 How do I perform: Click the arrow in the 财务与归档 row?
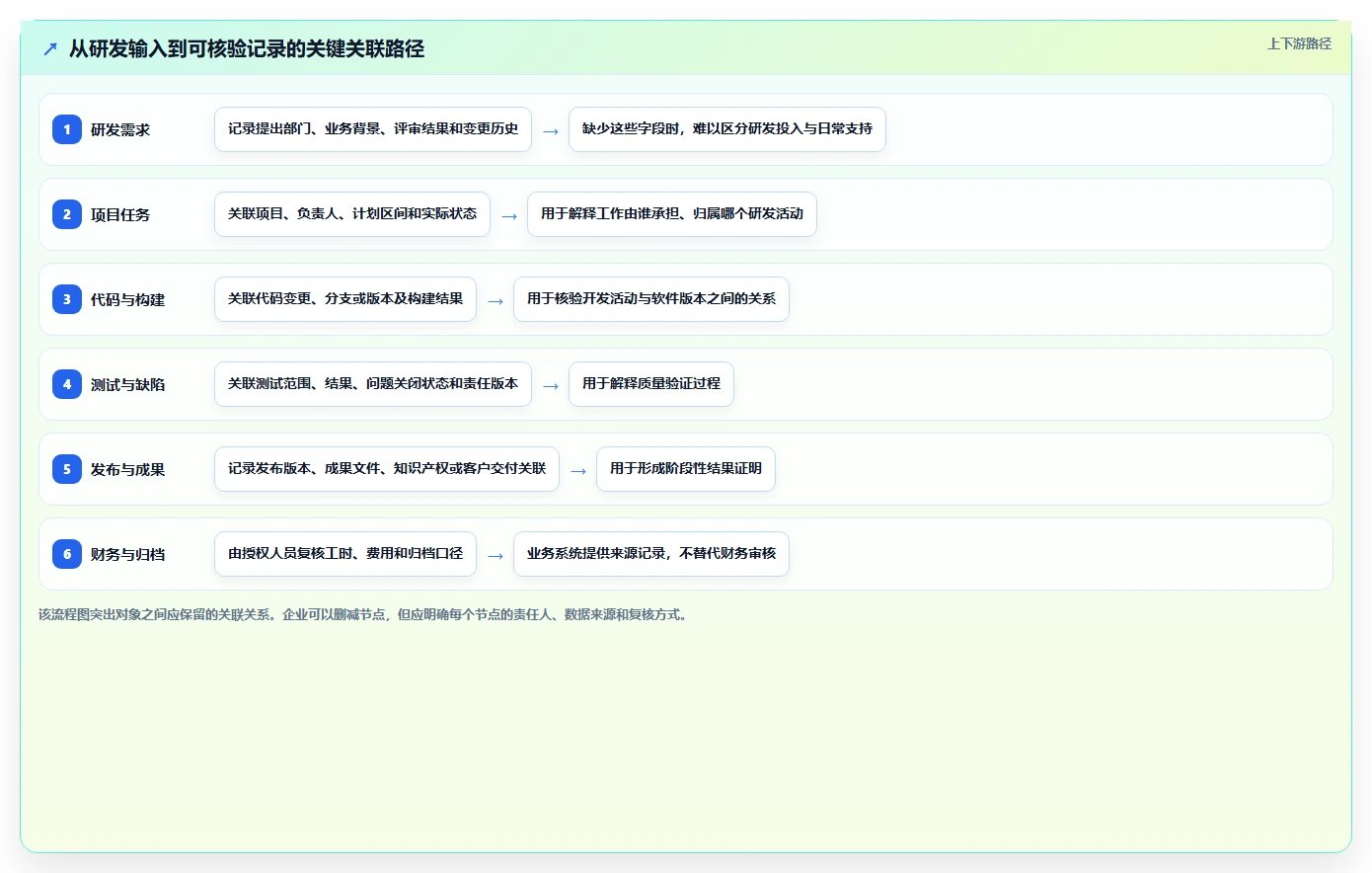[x=495, y=556]
